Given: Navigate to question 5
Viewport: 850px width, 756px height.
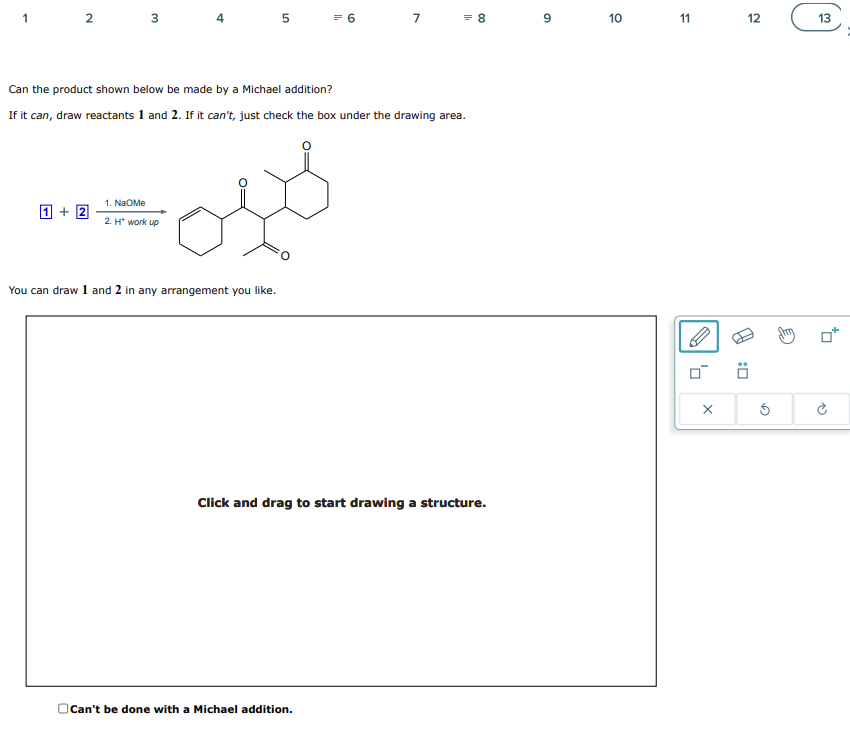Looking at the screenshot, I should [285, 17].
